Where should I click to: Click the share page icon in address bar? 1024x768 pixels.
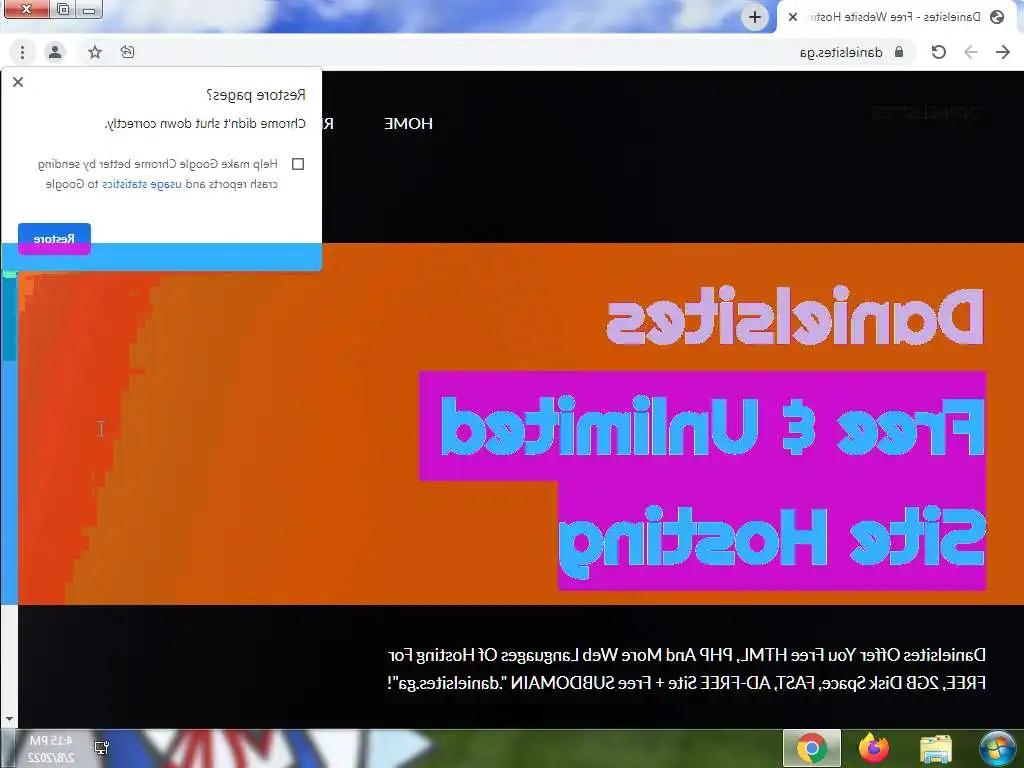127,52
